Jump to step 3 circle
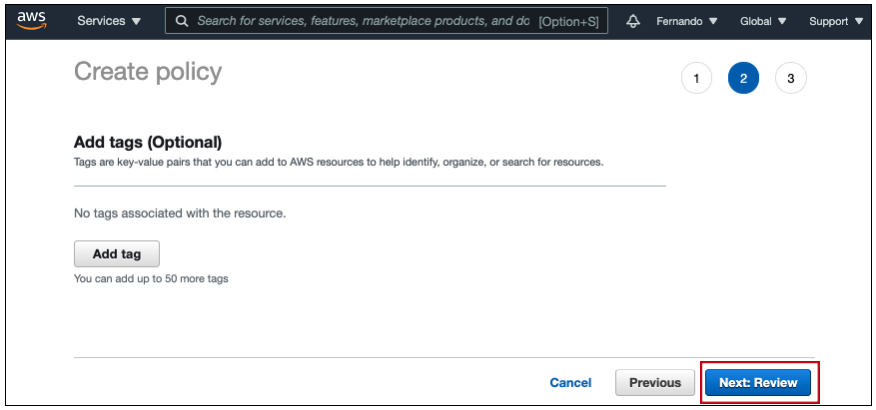 point(791,79)
